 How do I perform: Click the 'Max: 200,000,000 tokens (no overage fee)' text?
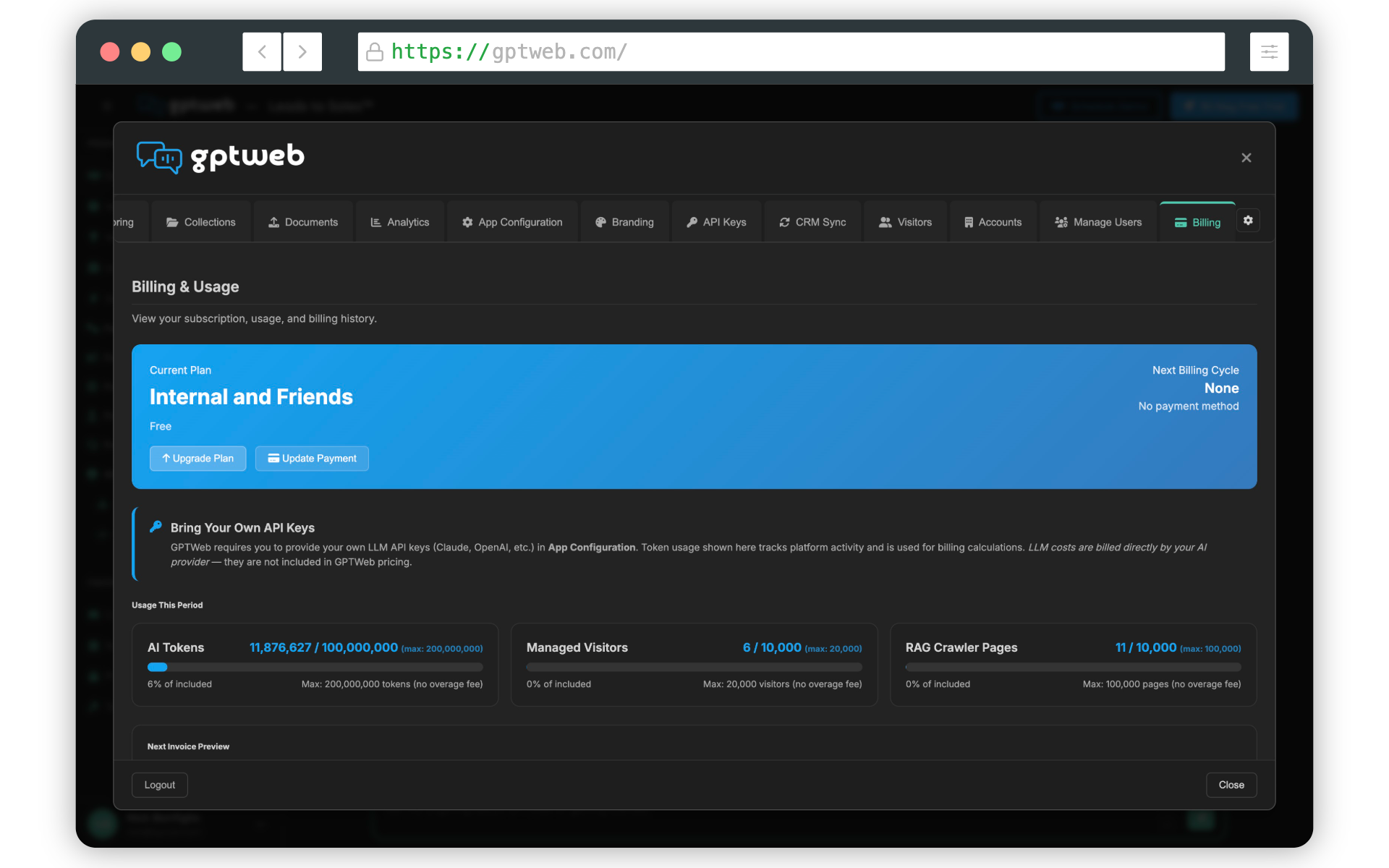(392, 684)
